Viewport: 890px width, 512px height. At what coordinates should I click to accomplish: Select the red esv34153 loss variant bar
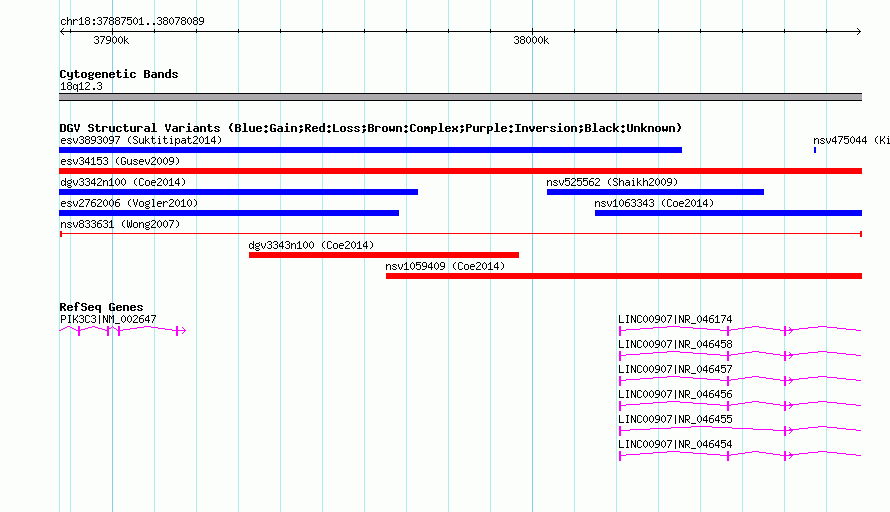pyautogui.click(x=460, y=171)
